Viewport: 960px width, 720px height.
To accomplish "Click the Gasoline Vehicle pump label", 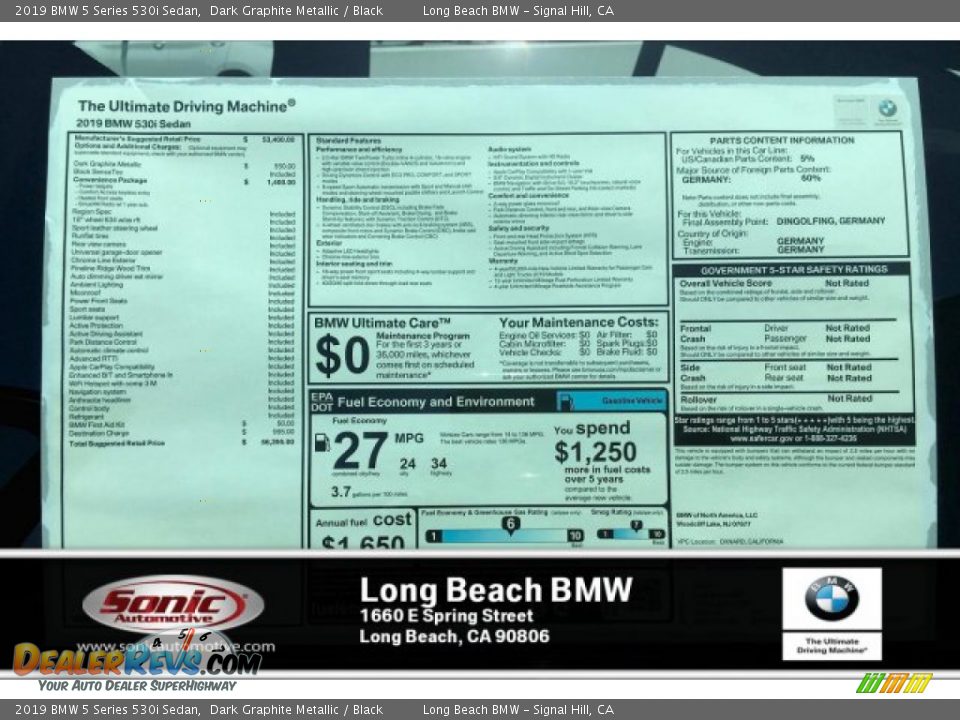I will [x=613, y=400].
